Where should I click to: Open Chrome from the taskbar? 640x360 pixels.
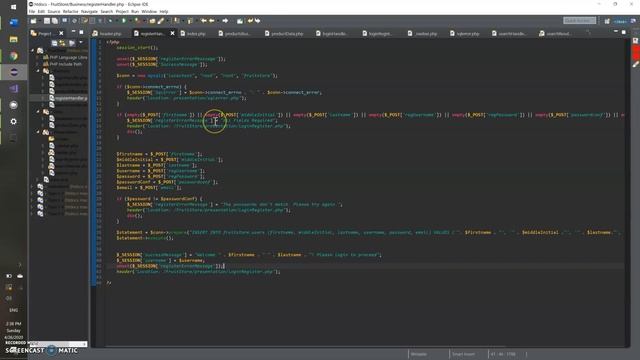(13, 56)
